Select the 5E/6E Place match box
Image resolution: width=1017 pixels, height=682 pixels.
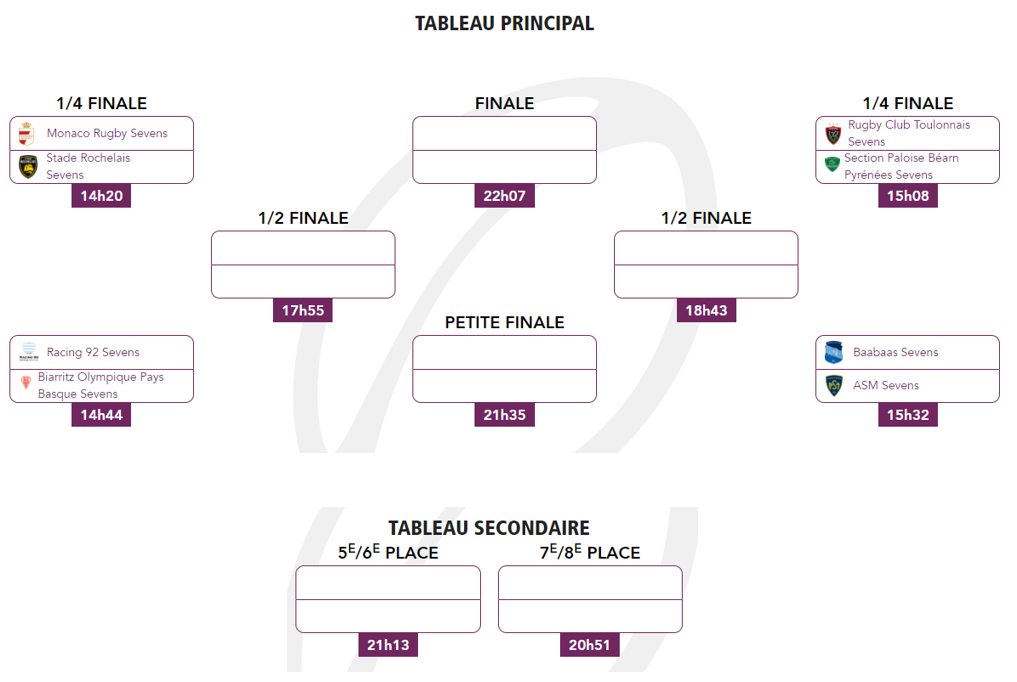pos(388,599)
